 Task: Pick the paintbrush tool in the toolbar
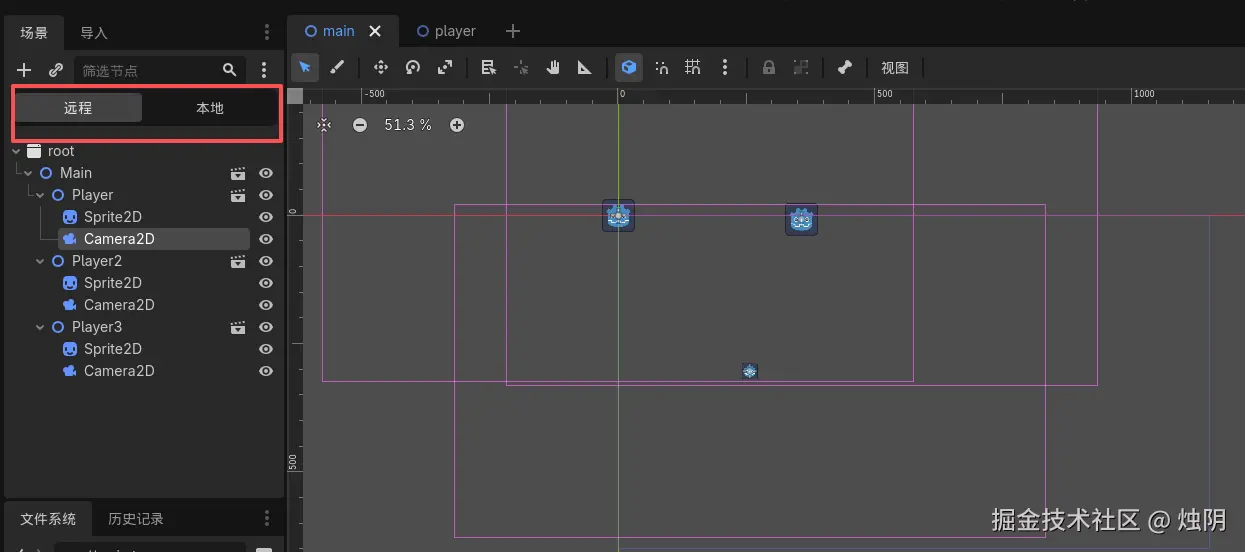[x=337, y=67]
